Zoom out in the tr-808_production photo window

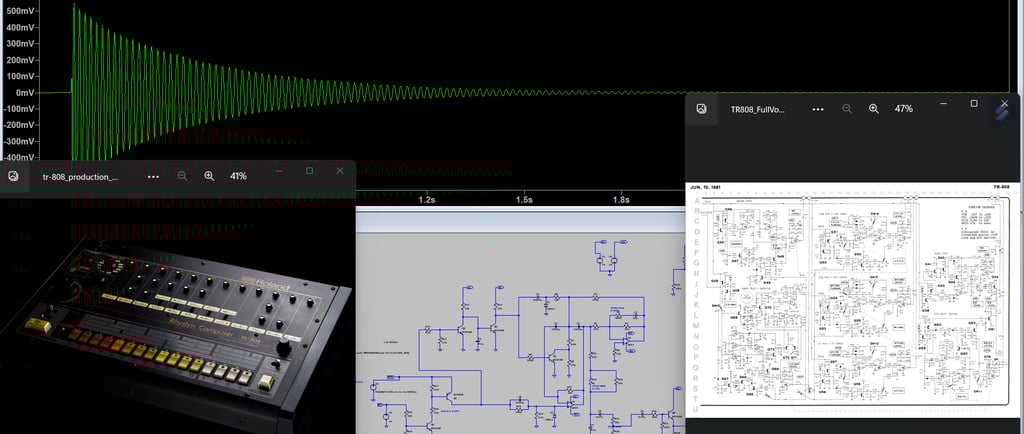pos(182,176)
